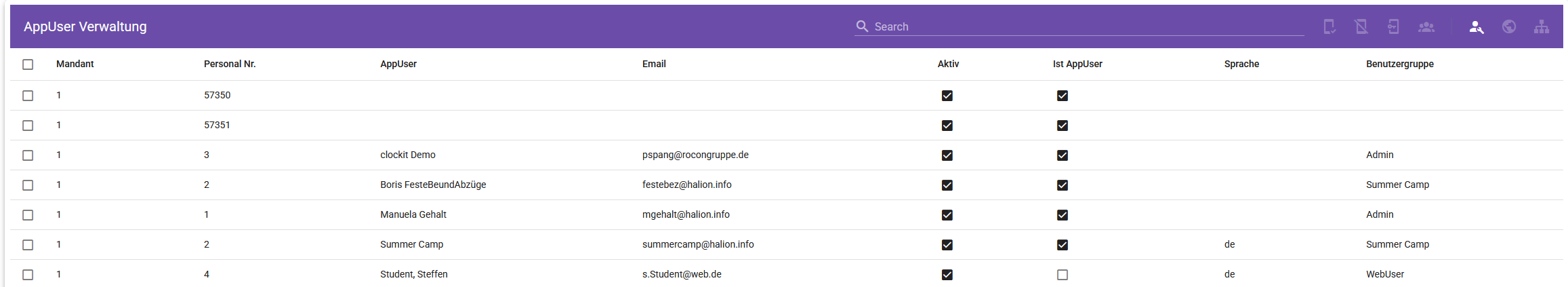The width and height of the screenshot is (1568, 287).
Task: Open the user groups icon
Action: click(1426, 26)
